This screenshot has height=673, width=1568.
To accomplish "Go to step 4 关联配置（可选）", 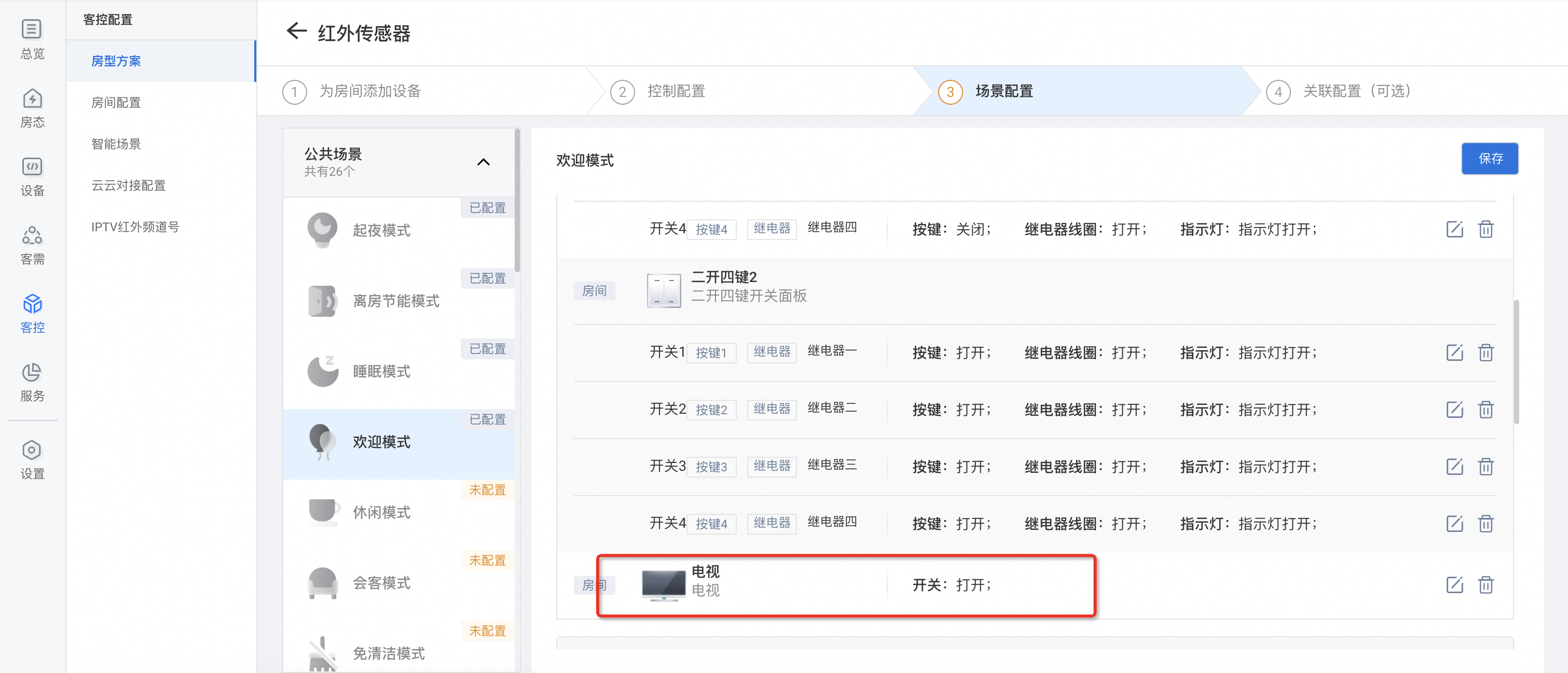I will (x=1355, y=91).
